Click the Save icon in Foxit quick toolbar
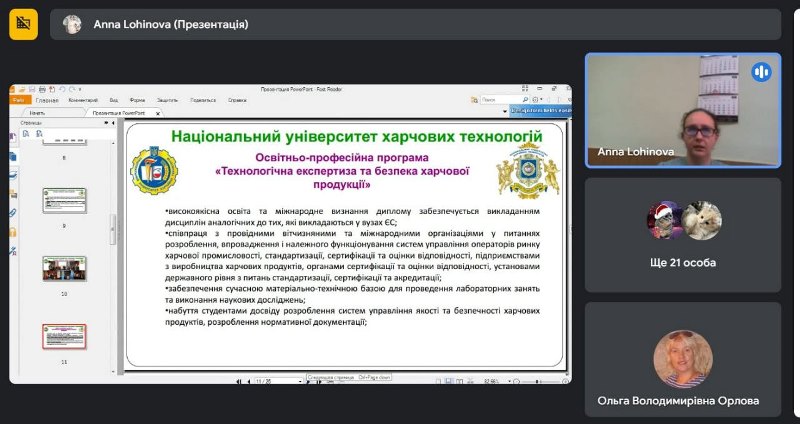This screenshot has width=800, height=424. point(32,89)
